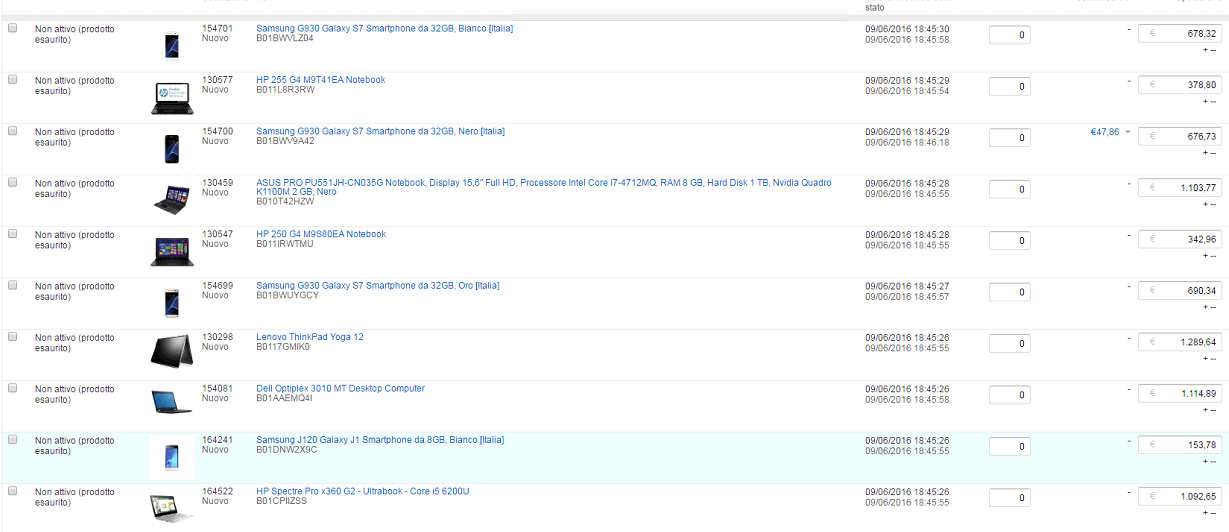Focus quantity field for Galaxy S7 Nero
This screenshot has height=532, width=1229.
(1009, 137)
